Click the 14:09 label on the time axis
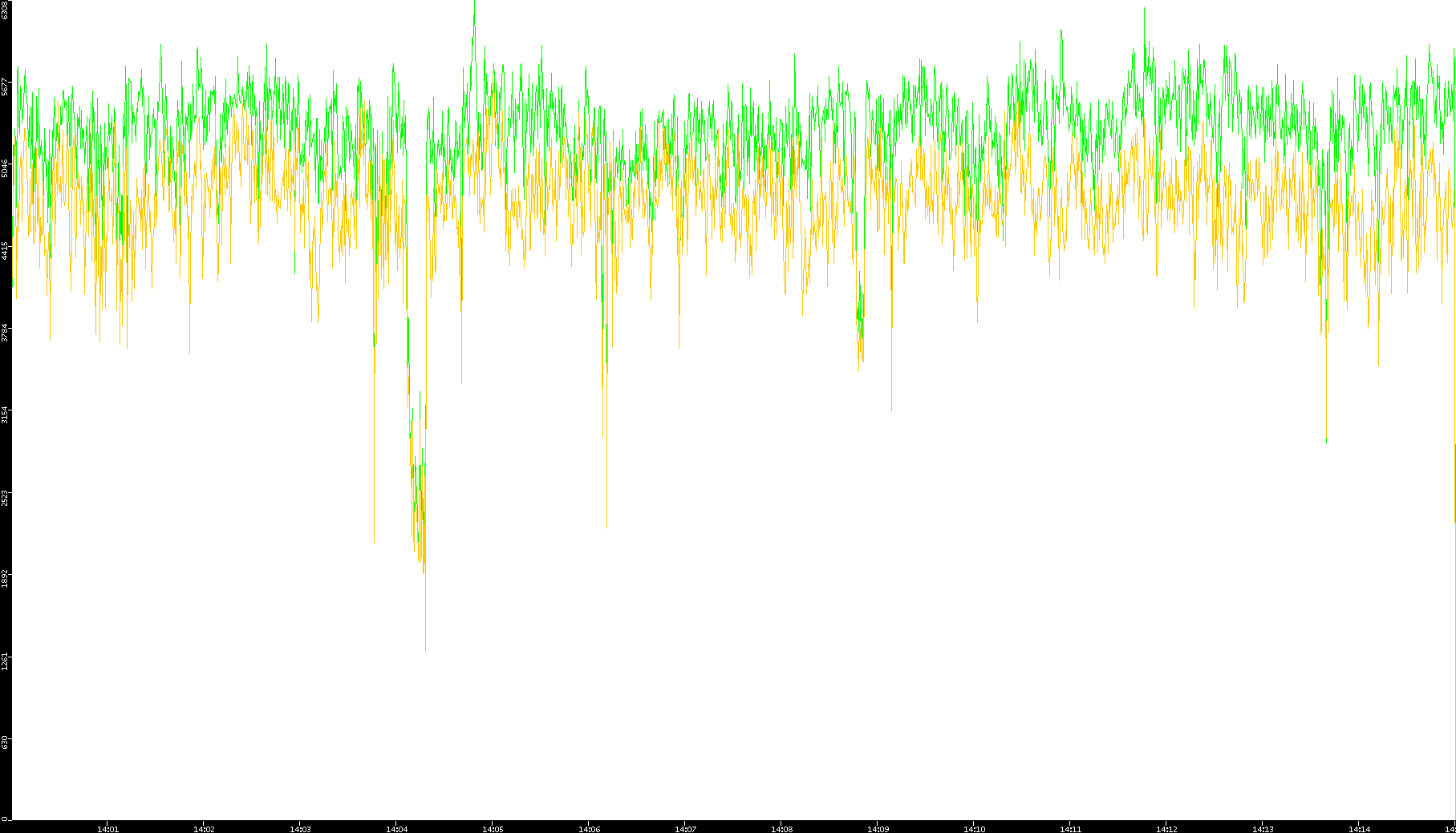 pos(878,829)
